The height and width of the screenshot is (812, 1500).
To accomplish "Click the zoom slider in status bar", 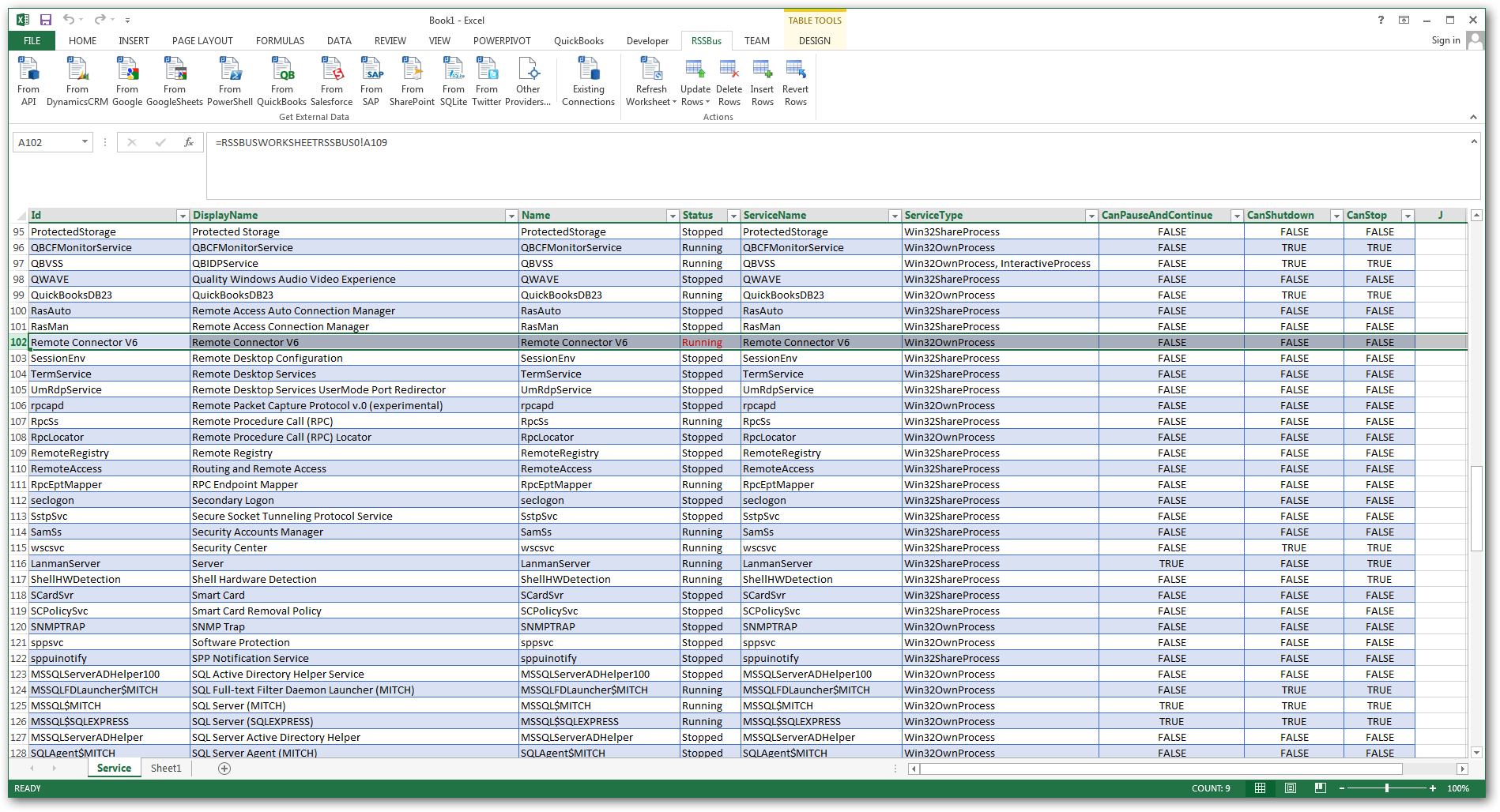I will [1387, 788].
